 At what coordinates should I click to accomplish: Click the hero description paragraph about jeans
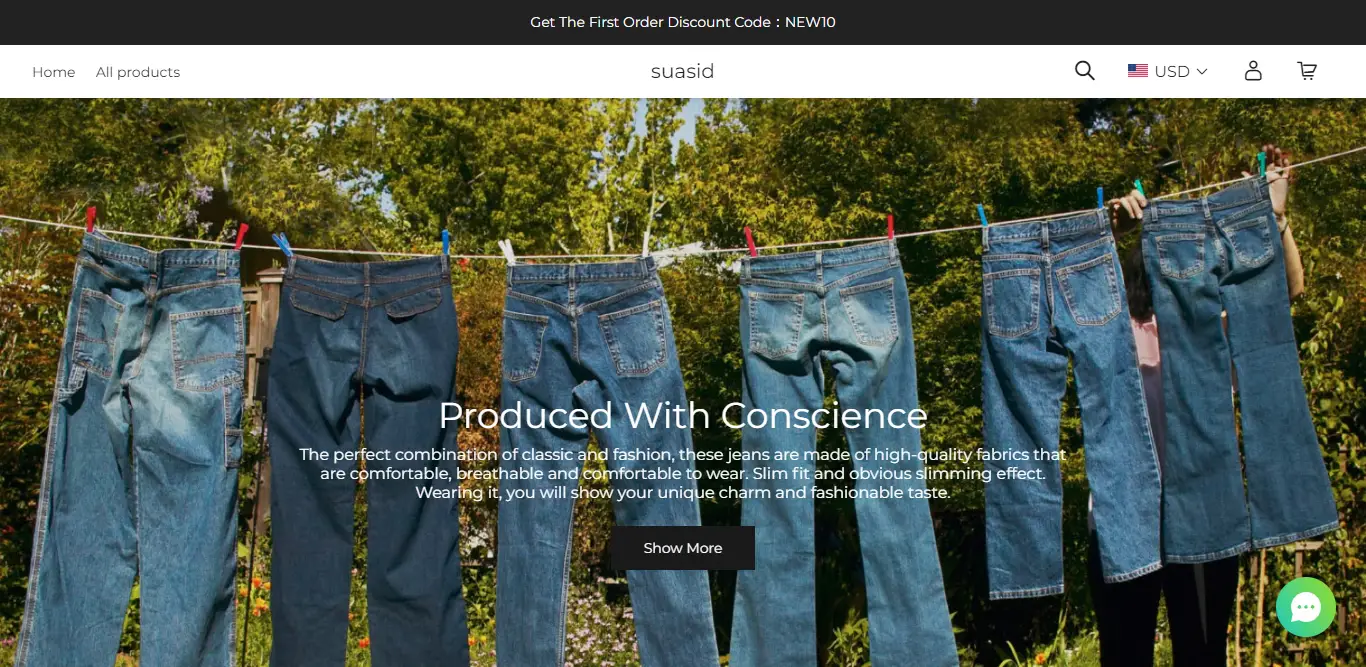683,473
